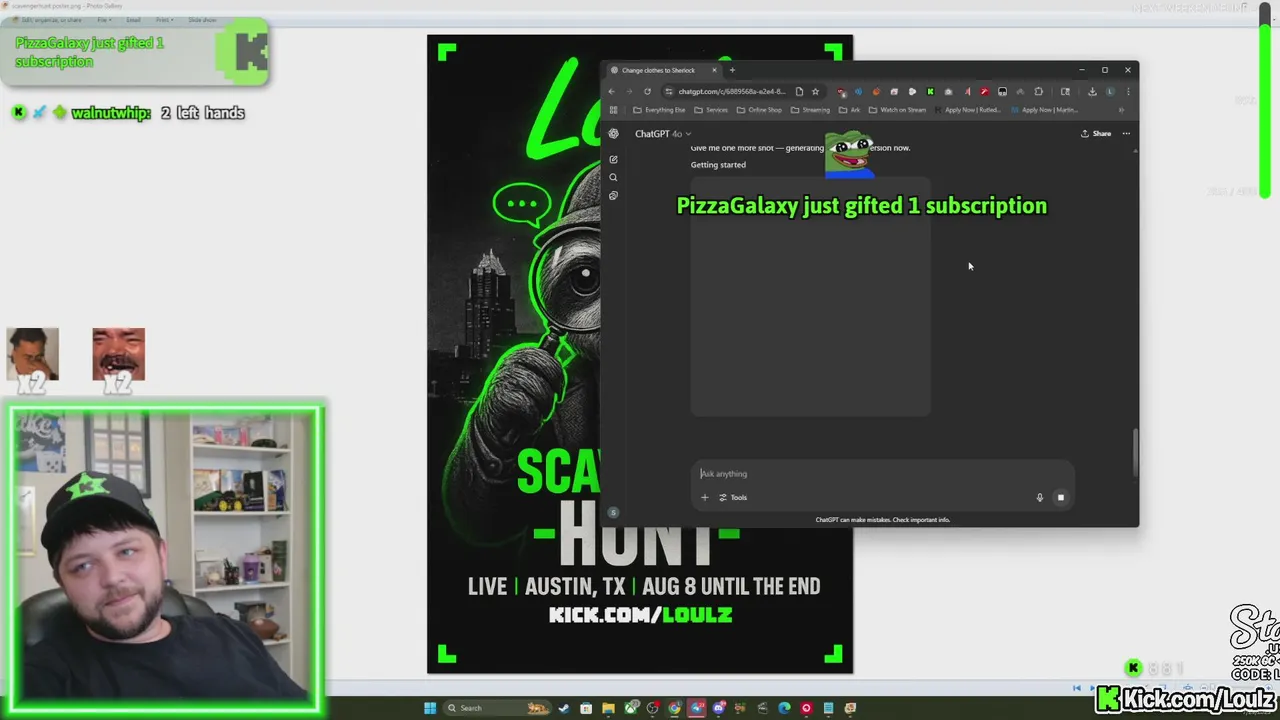Open the browser downloads icon
1280x720 pixels.
[x=1092, y=92]
